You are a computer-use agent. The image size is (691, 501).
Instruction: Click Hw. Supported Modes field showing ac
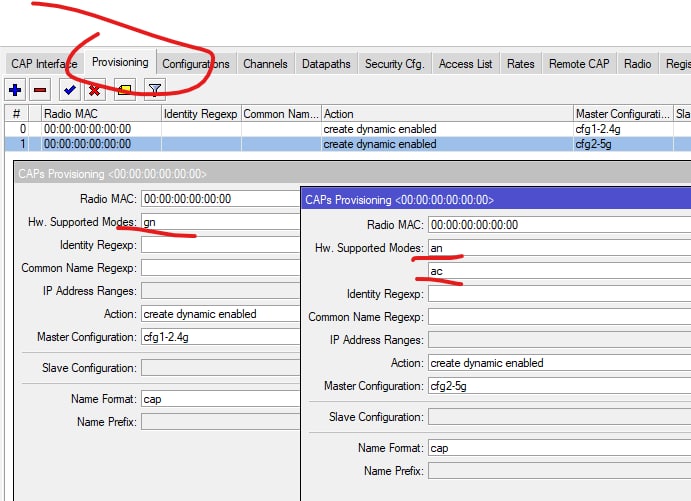click(559, 271)
